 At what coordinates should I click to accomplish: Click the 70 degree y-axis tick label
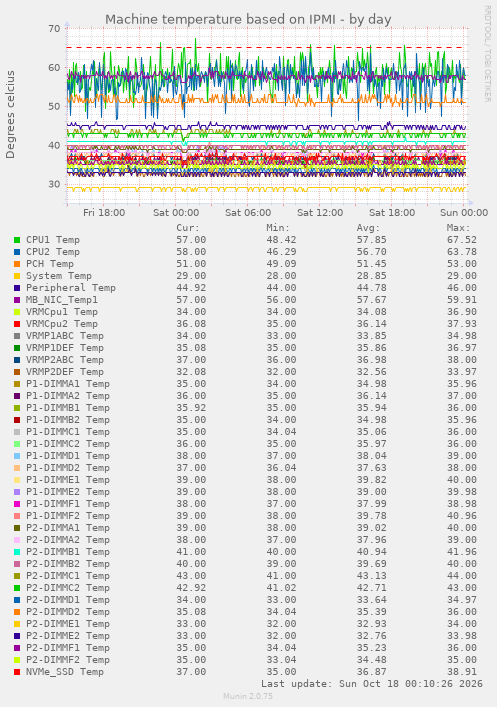[x=54, y=28]
